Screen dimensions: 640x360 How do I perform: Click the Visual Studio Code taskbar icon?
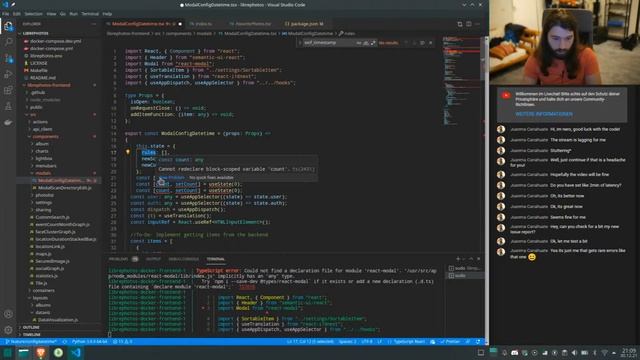pos(76,353)
